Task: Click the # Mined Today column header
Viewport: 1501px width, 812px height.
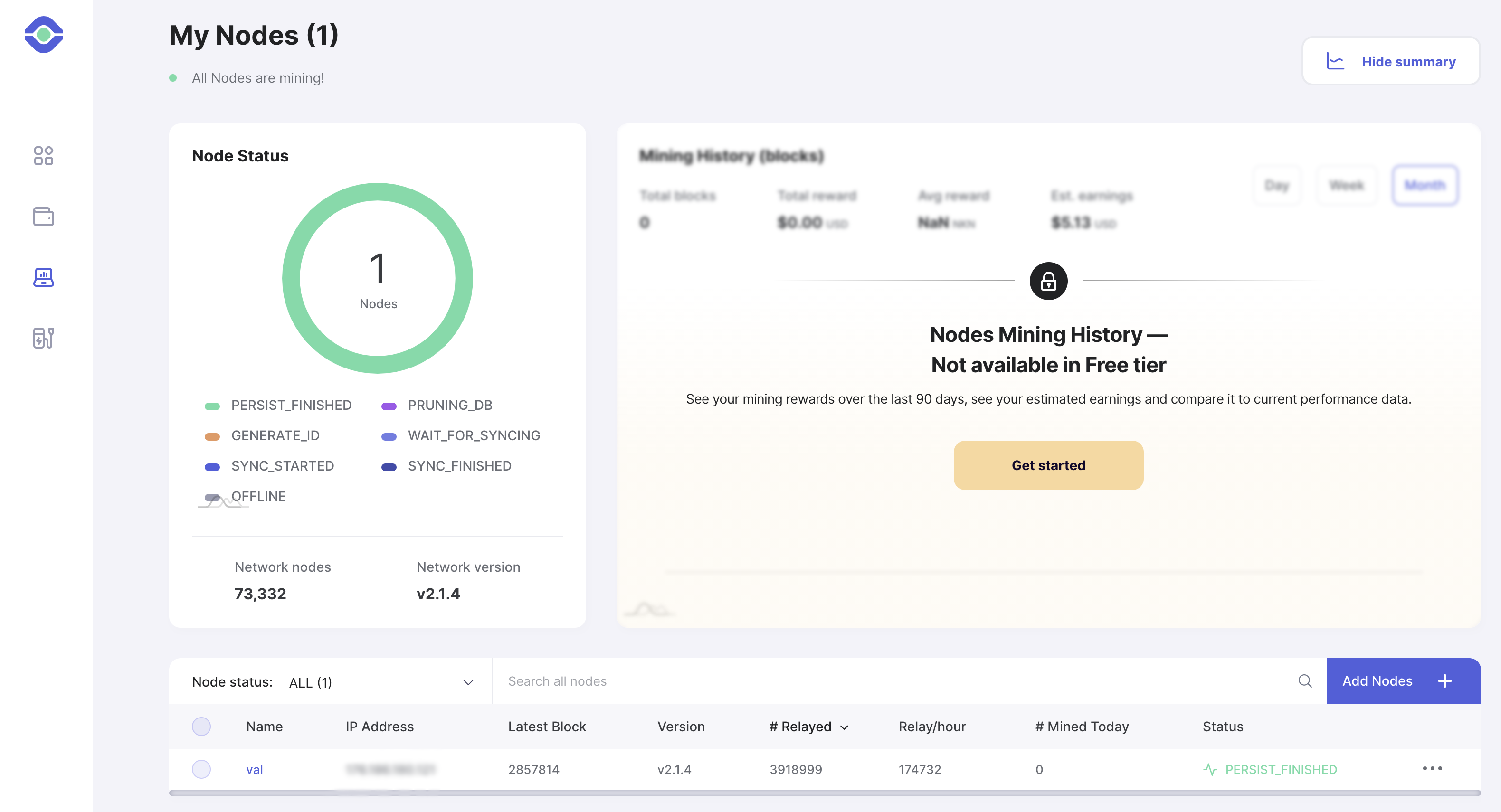Action: [x=1082, y=727]
